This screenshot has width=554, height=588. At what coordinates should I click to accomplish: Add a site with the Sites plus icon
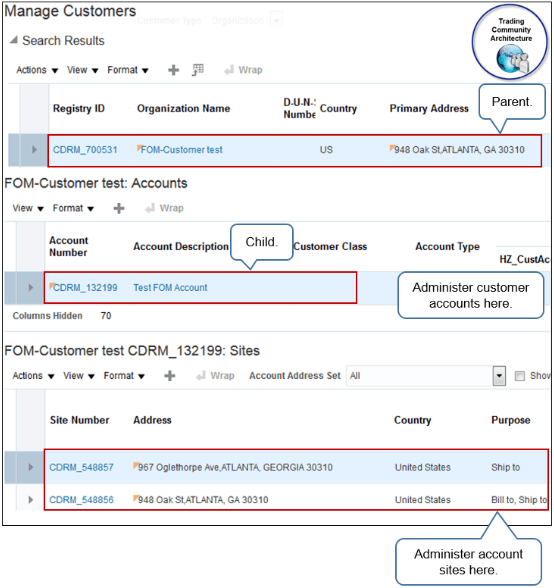(x=170, y=376)
